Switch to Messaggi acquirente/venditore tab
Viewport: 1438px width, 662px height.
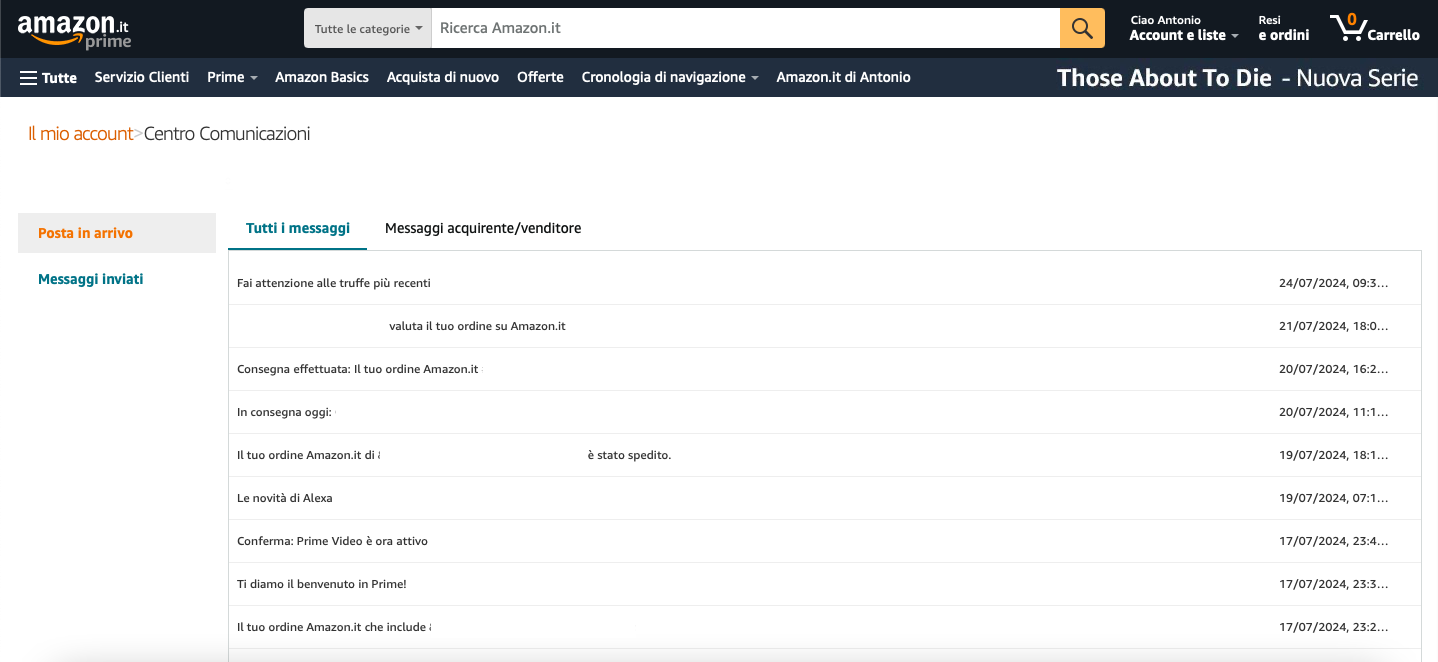click(x=483, y=228)
